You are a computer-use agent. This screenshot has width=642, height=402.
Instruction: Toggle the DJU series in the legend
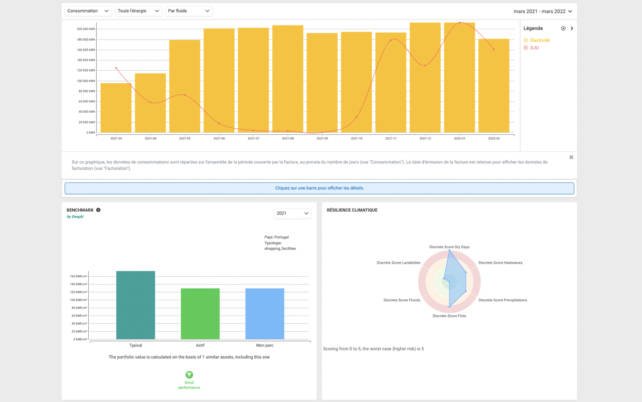pos(533,47)
